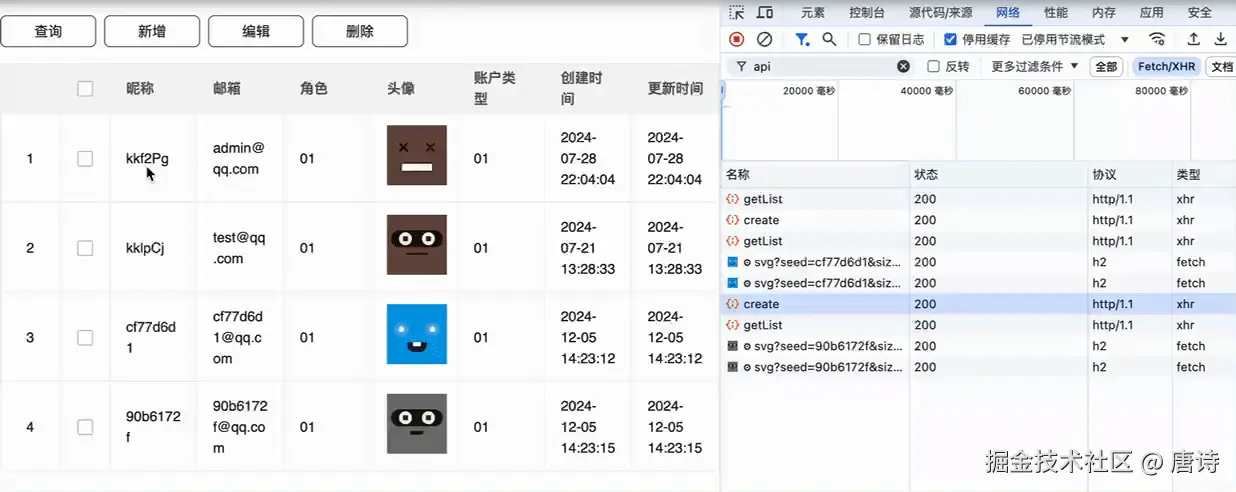This screenshot has height=492, width=1236.
Task: Click the grey avatar in 90b6172f row
Action: click(417, 424)
